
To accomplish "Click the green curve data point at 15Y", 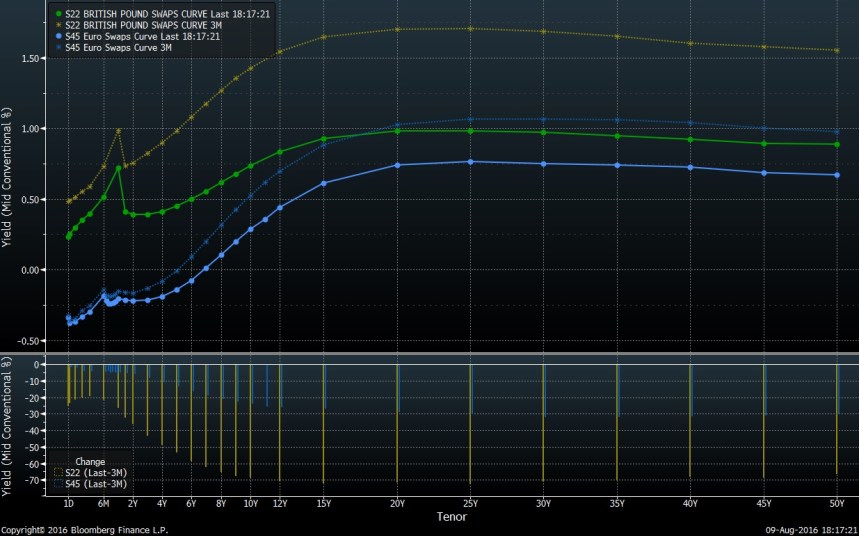I will tap(324, 139).
